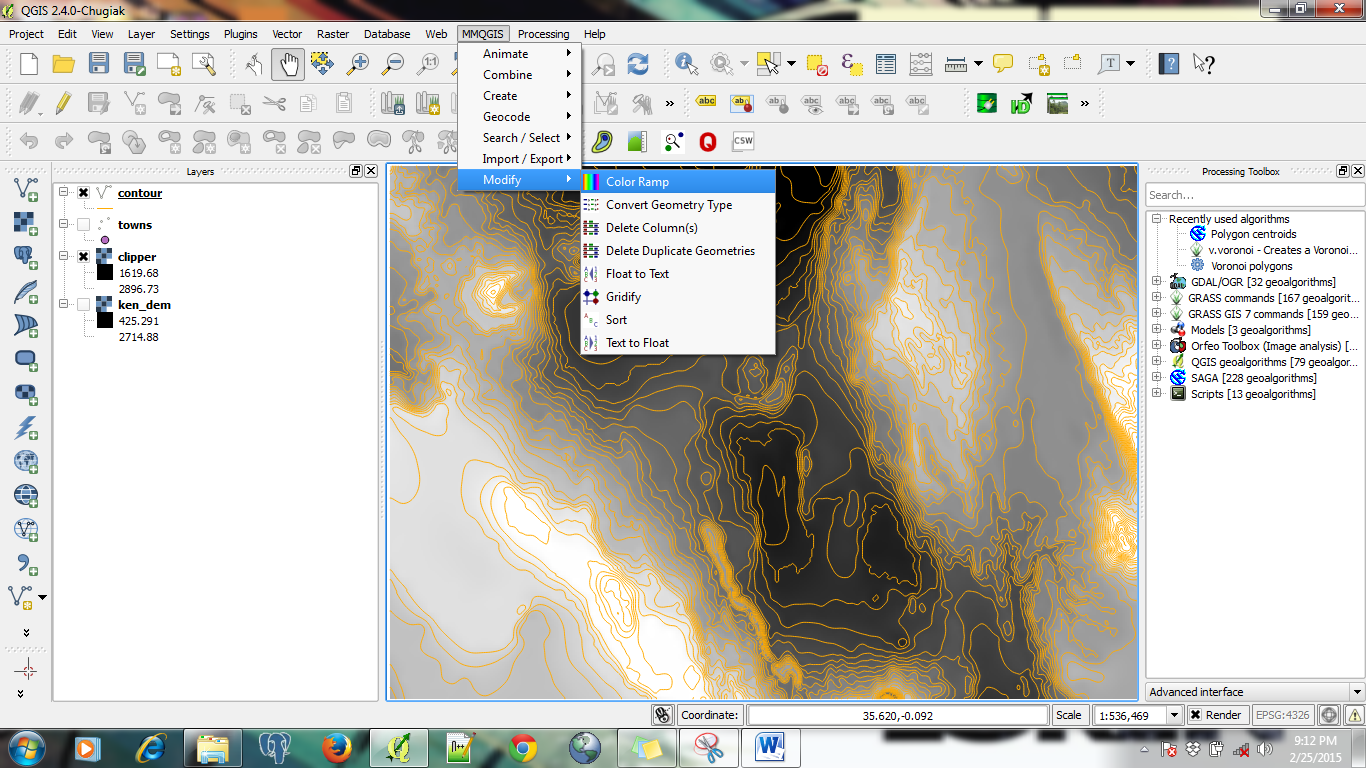Hide the contour layer
Image resolution: width=1366 pixels, height=768 pixels.
click(x=83, y=192)
